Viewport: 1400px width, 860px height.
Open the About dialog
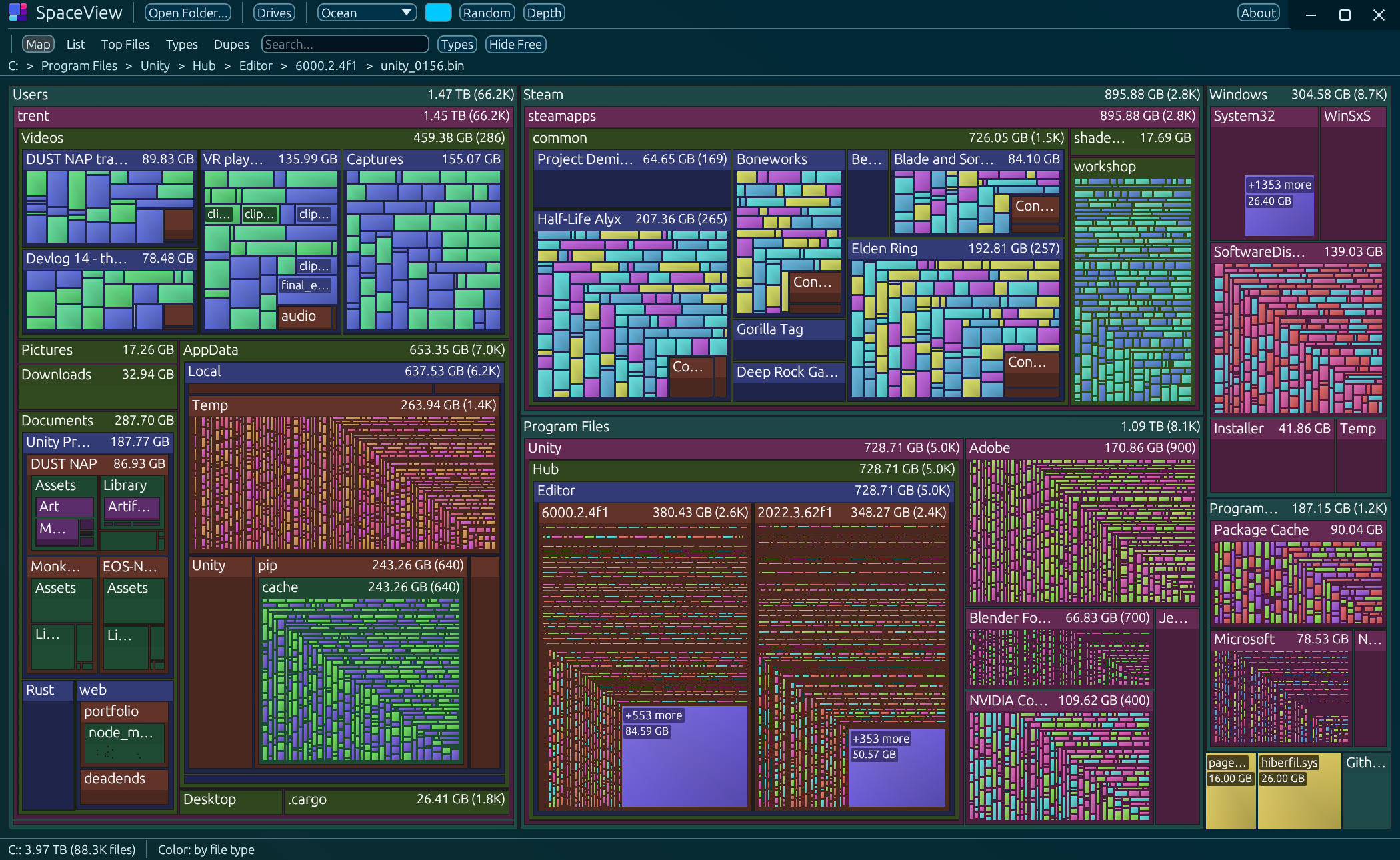tap(1259, 13)
